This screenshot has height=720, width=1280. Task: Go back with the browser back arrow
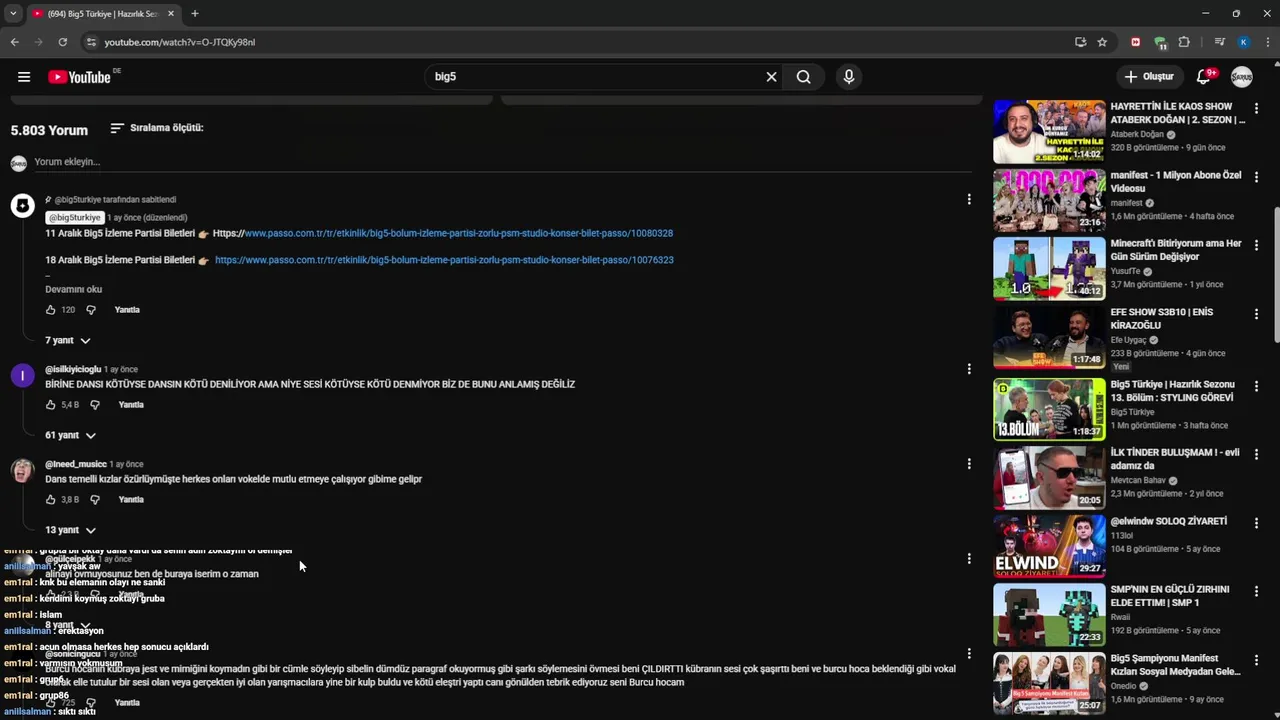tap(14, 42)
